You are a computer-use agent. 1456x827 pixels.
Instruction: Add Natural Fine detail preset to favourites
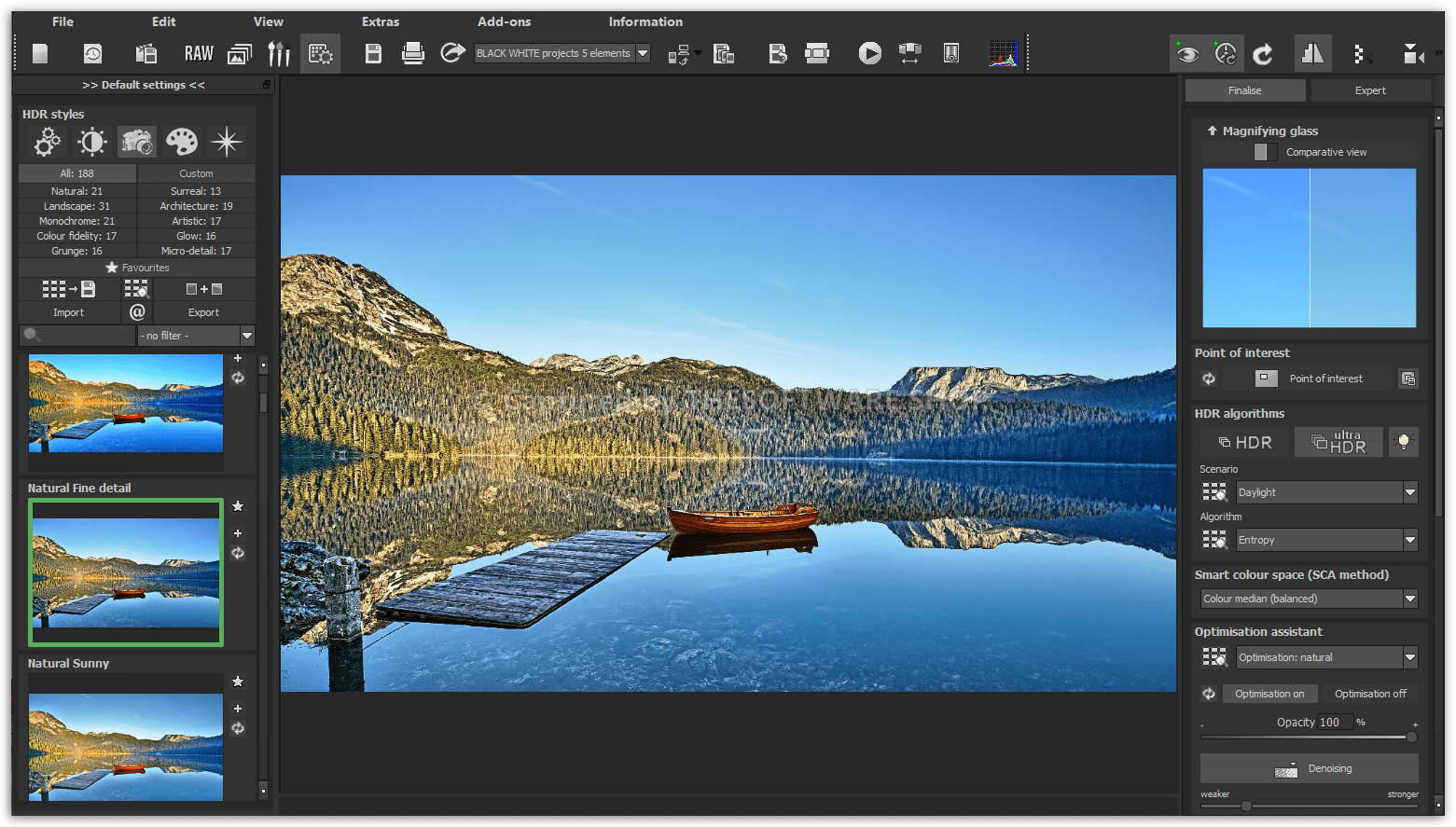[x=238, y=506]
